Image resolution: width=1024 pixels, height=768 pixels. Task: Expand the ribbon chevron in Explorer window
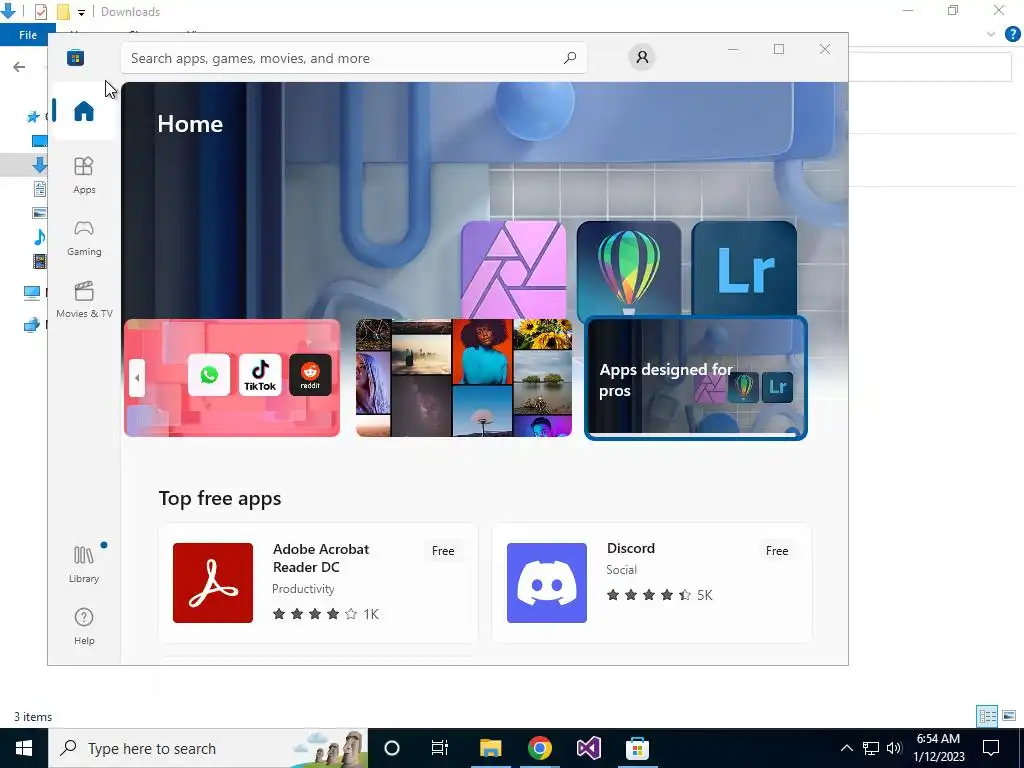click(x=991, y=35)
